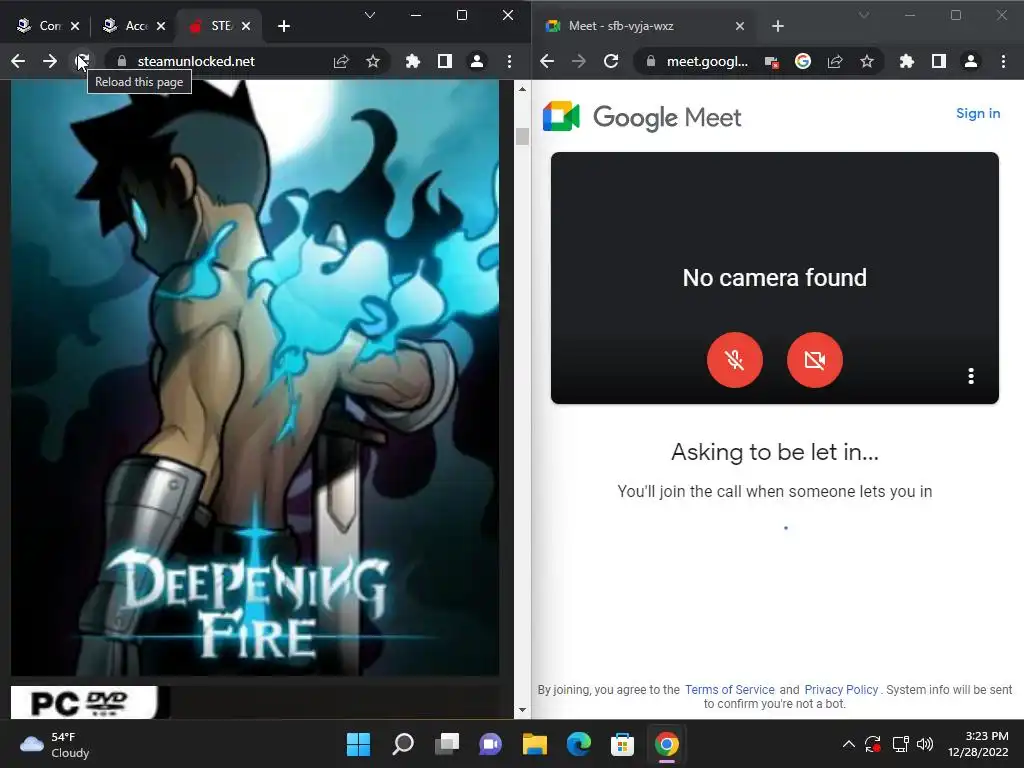Viewport: 1024px width, 768px height.
Task: Show hidden system tray icons
Action: [848, 744]
